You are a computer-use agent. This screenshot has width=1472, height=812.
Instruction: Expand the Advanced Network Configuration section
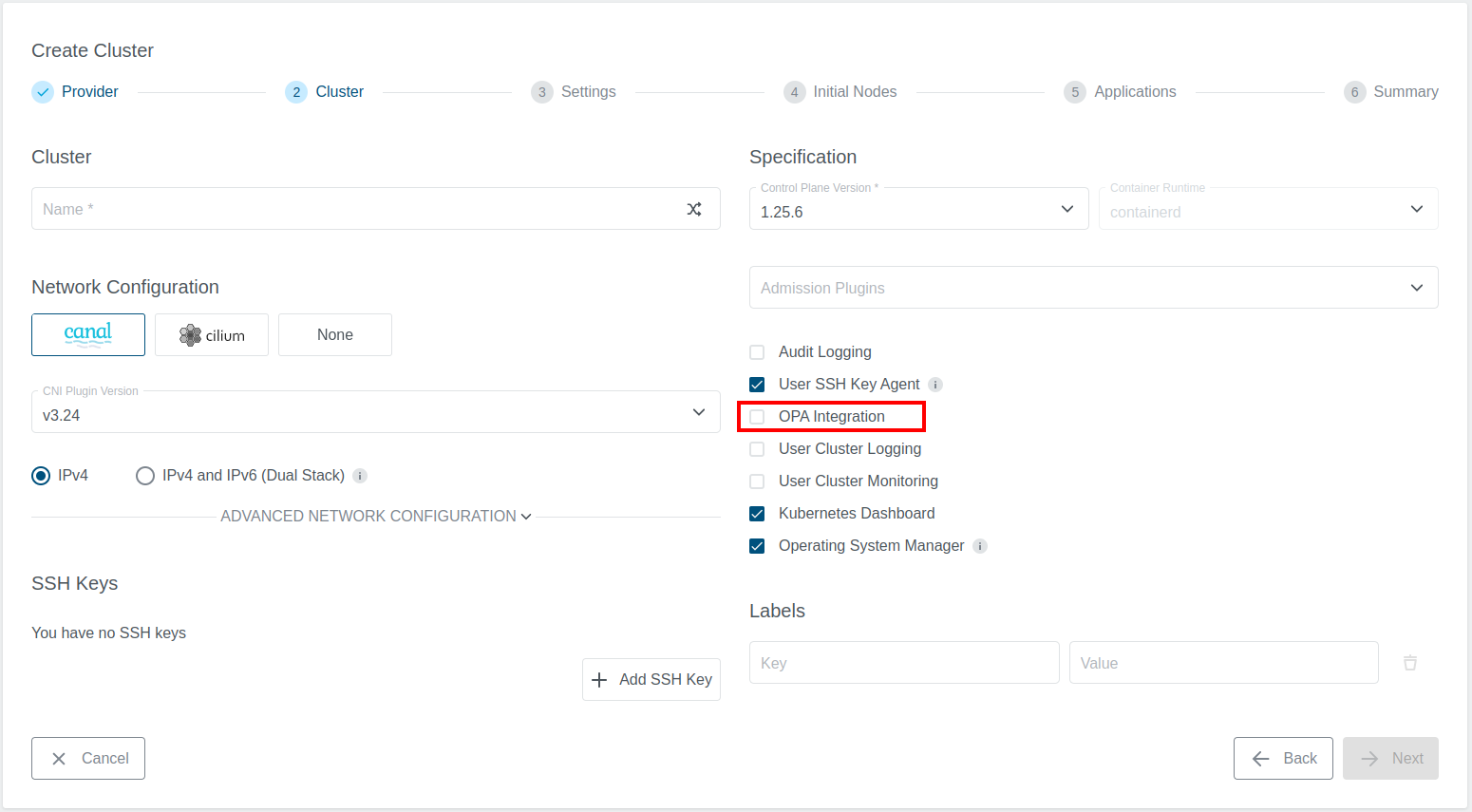point(375,516)
